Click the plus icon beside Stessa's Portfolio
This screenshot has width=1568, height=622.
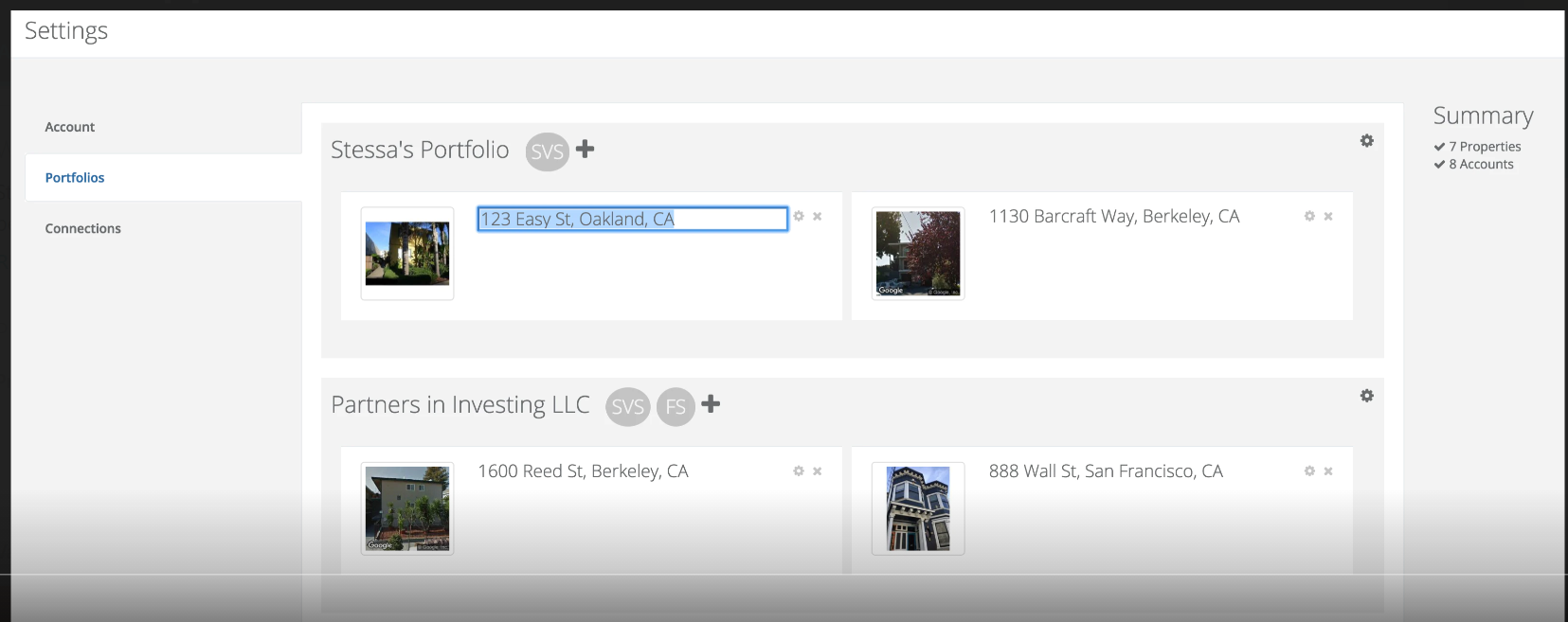(586, 149)
